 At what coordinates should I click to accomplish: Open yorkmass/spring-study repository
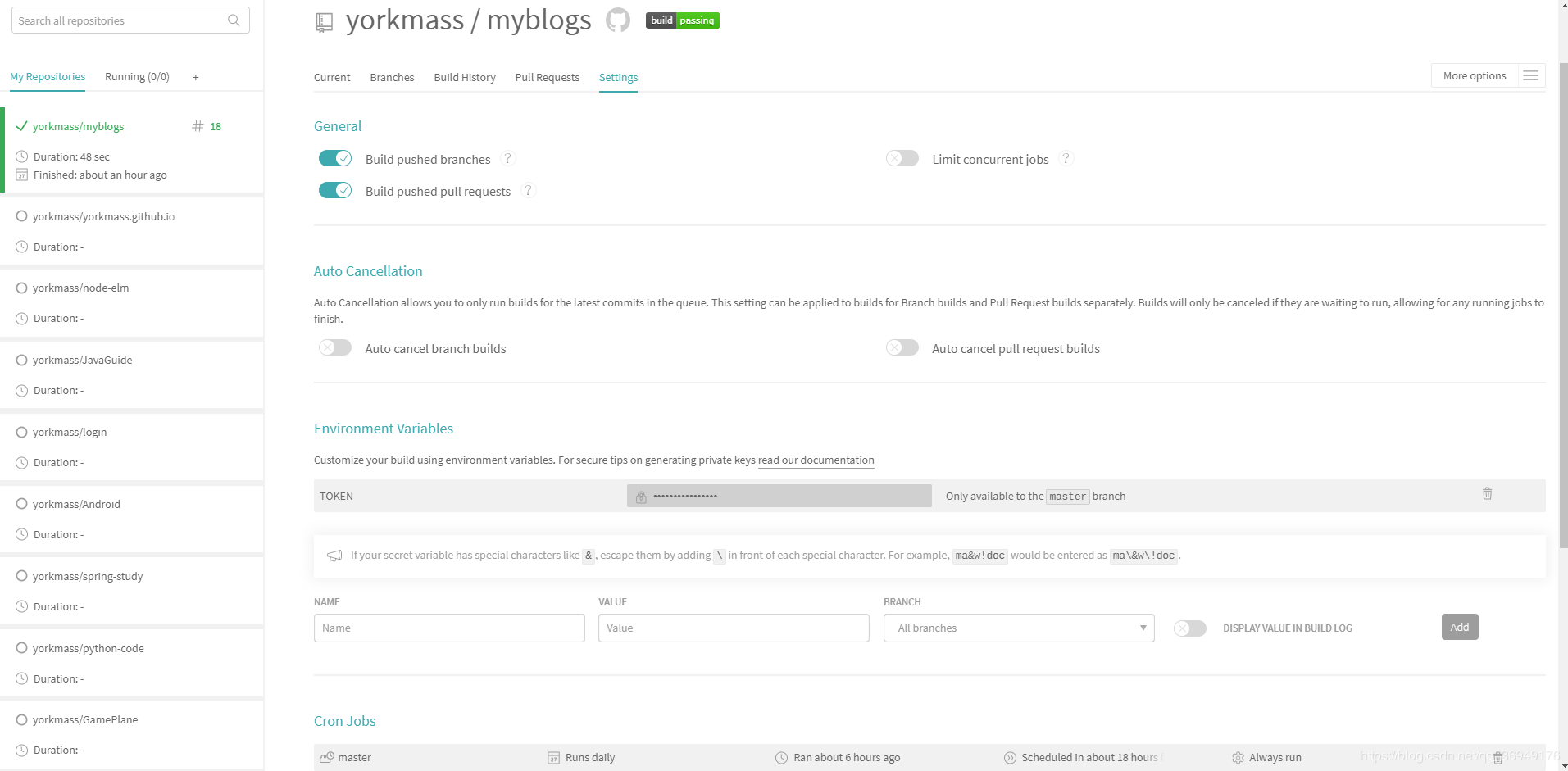[88, 576]
